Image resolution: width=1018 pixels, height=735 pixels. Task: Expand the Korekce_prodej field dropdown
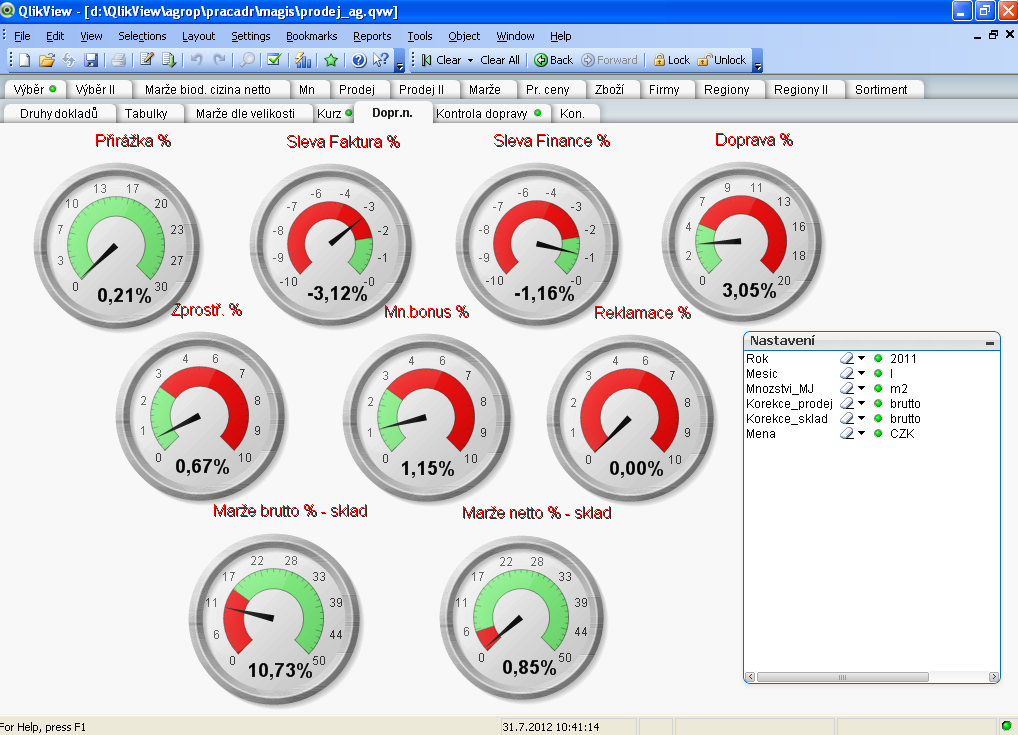(862, 403)
